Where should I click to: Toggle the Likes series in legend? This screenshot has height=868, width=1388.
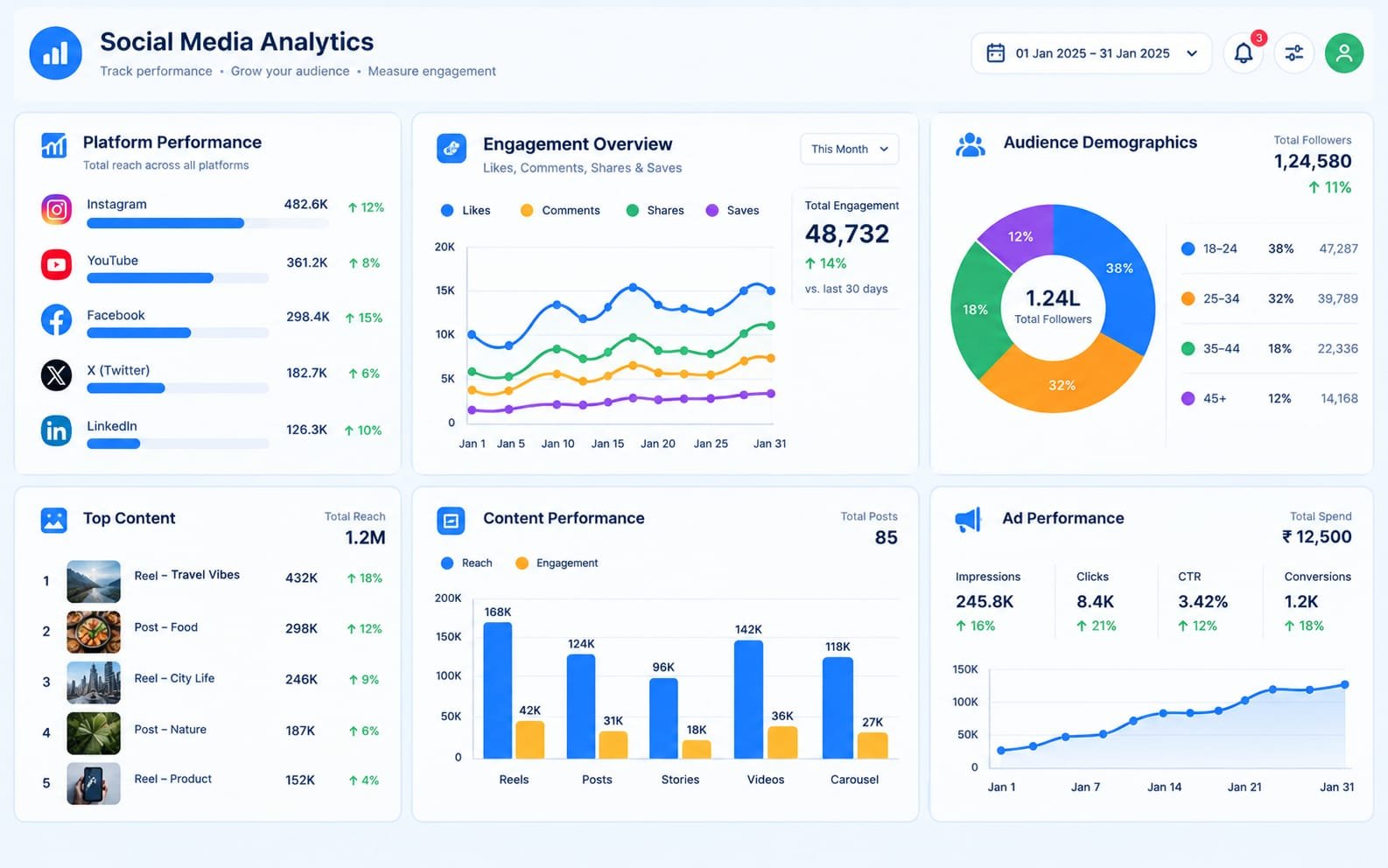466,211
